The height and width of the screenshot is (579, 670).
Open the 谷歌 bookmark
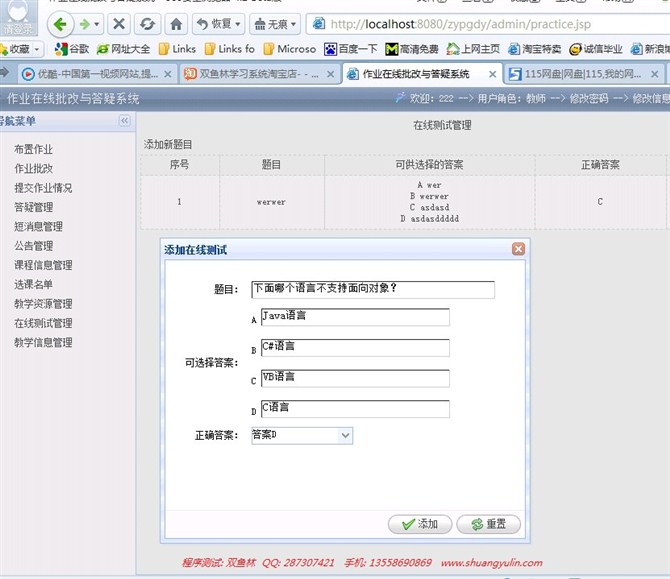point(72,49)
